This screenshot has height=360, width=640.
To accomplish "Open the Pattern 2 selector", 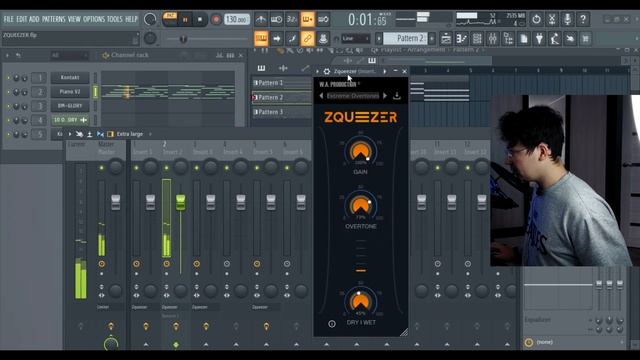I will [x=405, y=39].
